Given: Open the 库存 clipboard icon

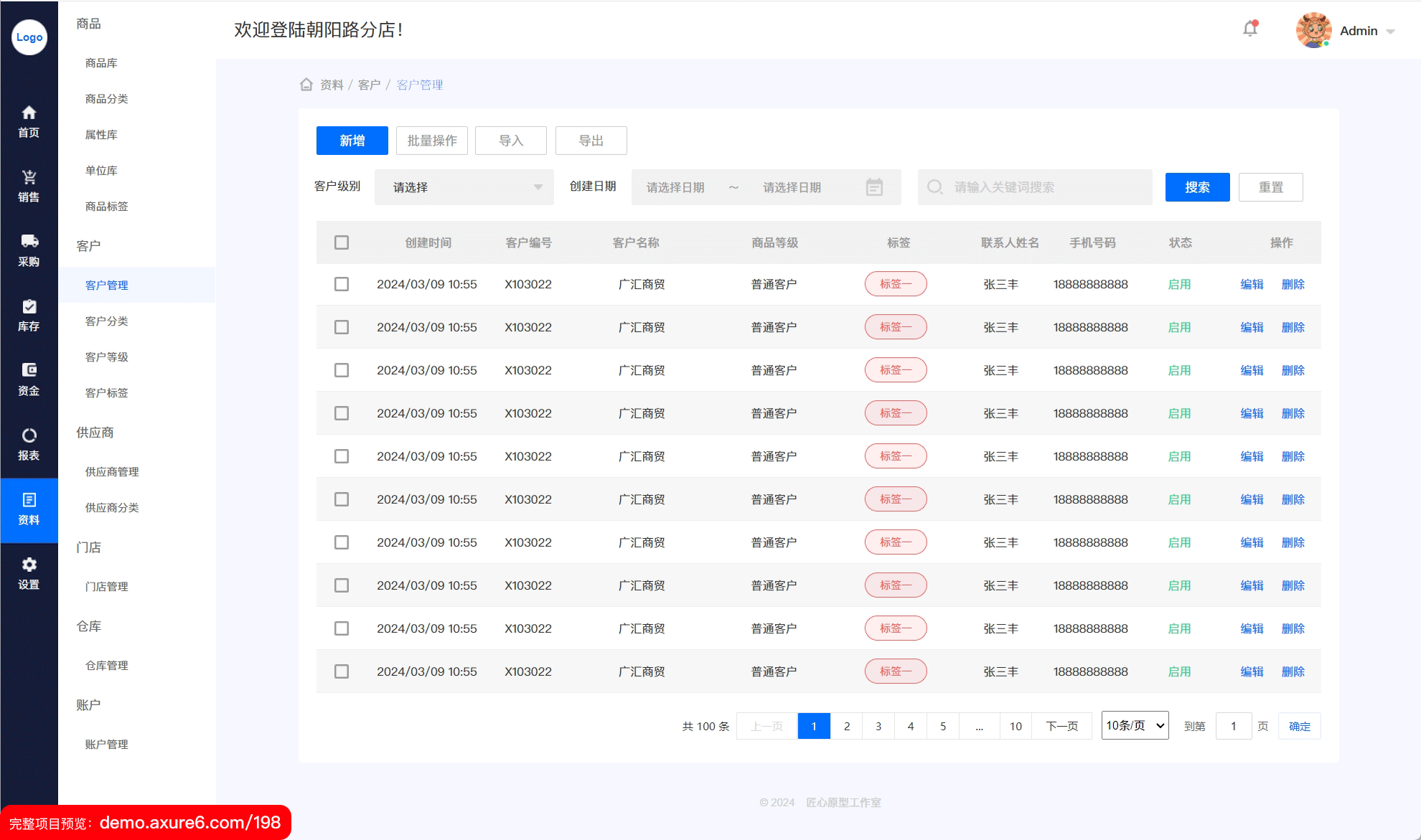Looking at the screenshot, I should tap(29, 306).
